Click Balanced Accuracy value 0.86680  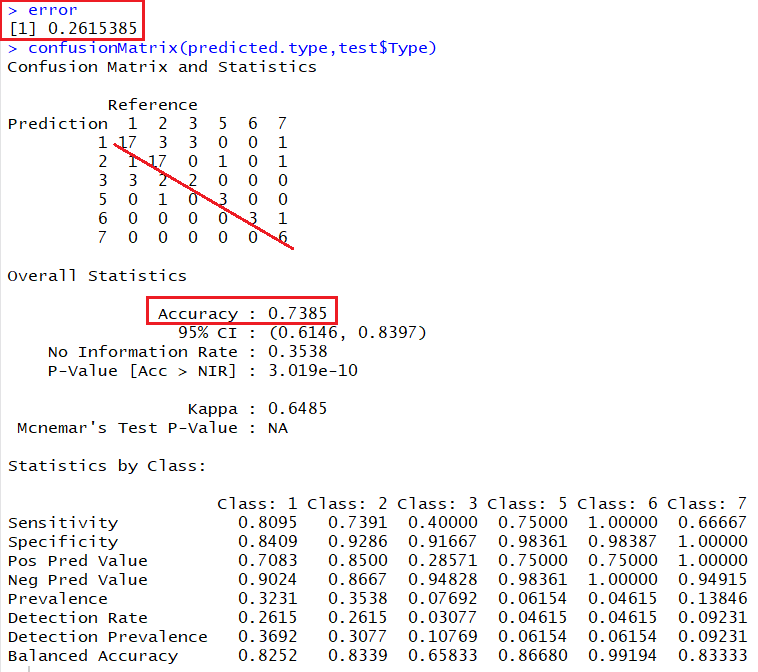tap(533, 656)
